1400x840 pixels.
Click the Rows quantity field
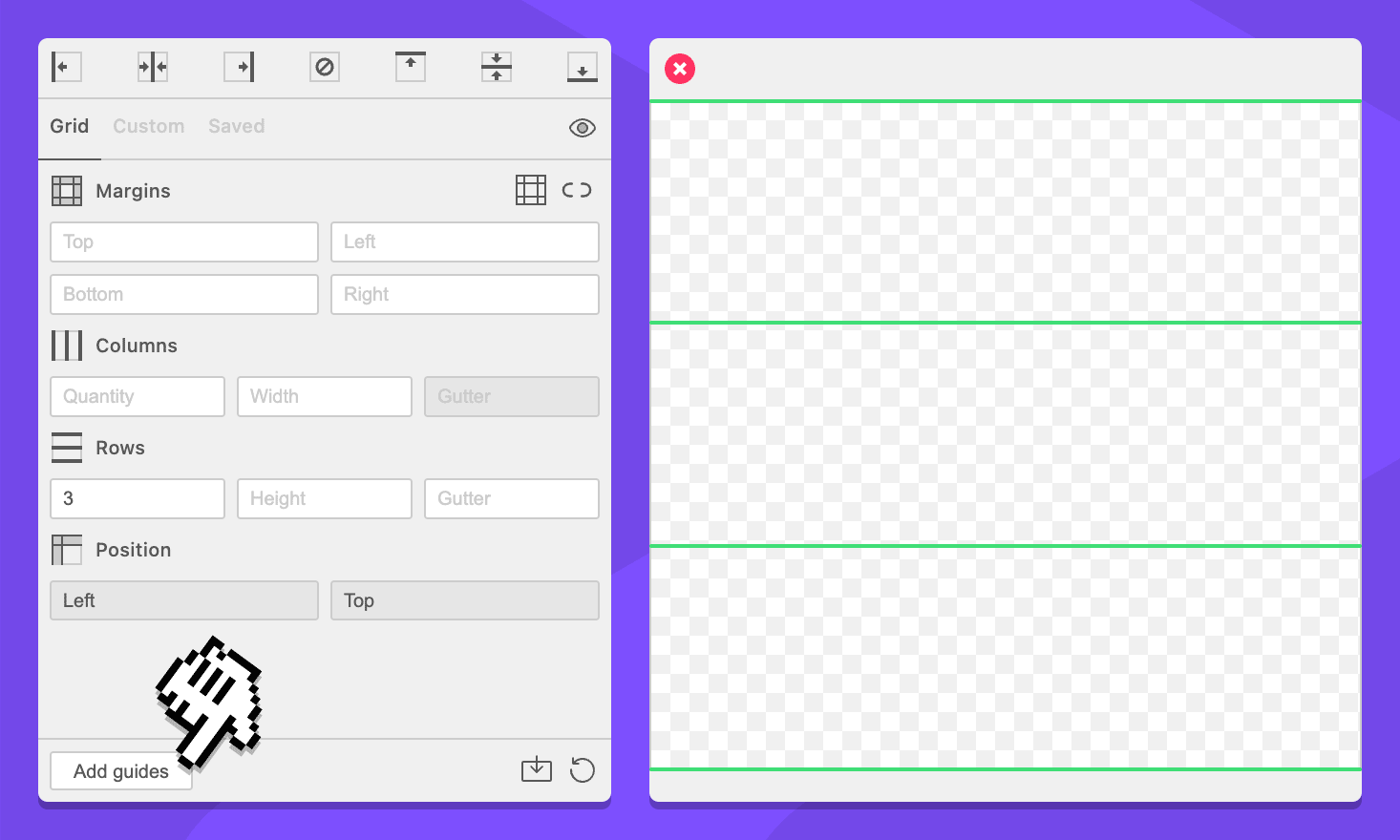(138, 498)
